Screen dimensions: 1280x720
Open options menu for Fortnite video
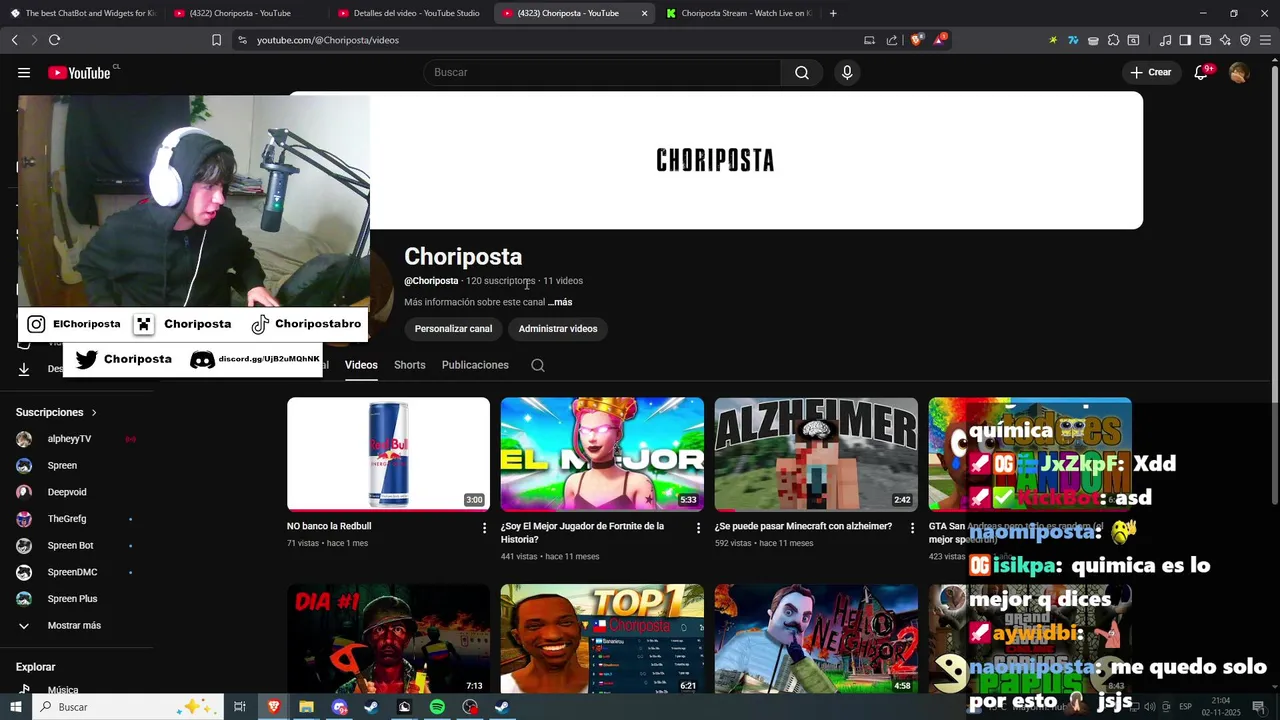point(699,528)
